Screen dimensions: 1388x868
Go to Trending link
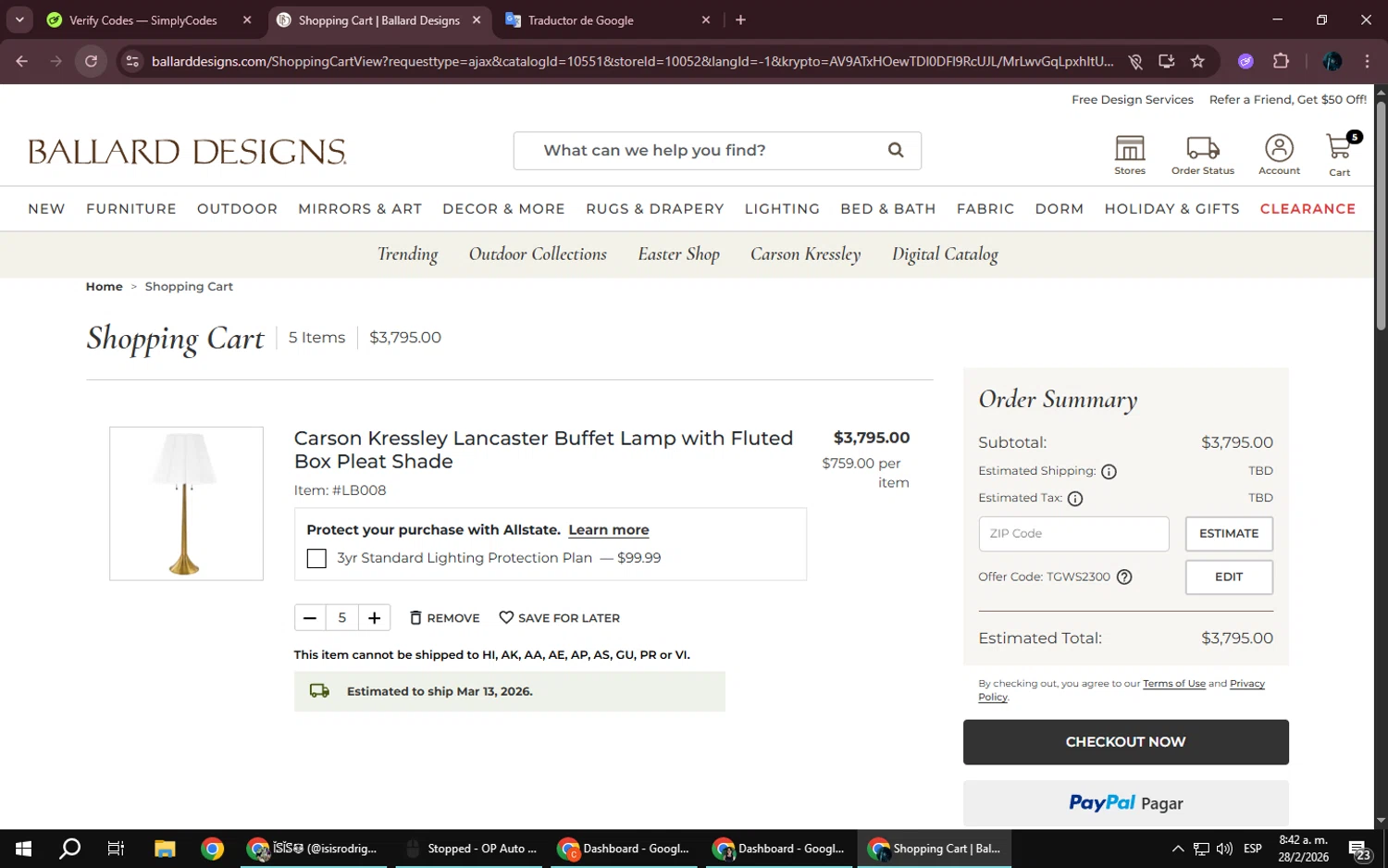pos(407,254)
